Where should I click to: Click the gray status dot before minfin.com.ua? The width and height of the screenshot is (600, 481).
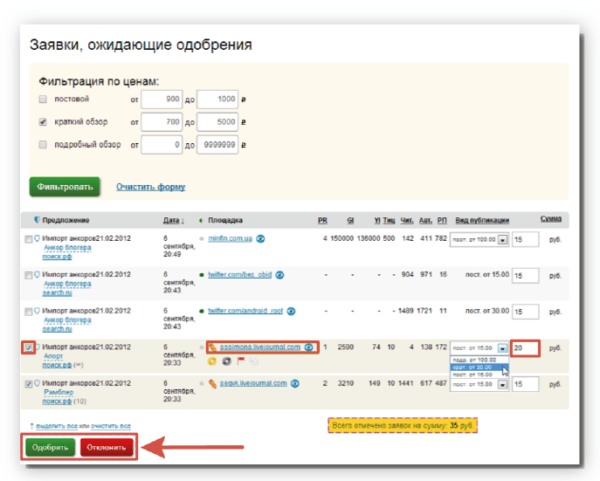tap(202, 239)
